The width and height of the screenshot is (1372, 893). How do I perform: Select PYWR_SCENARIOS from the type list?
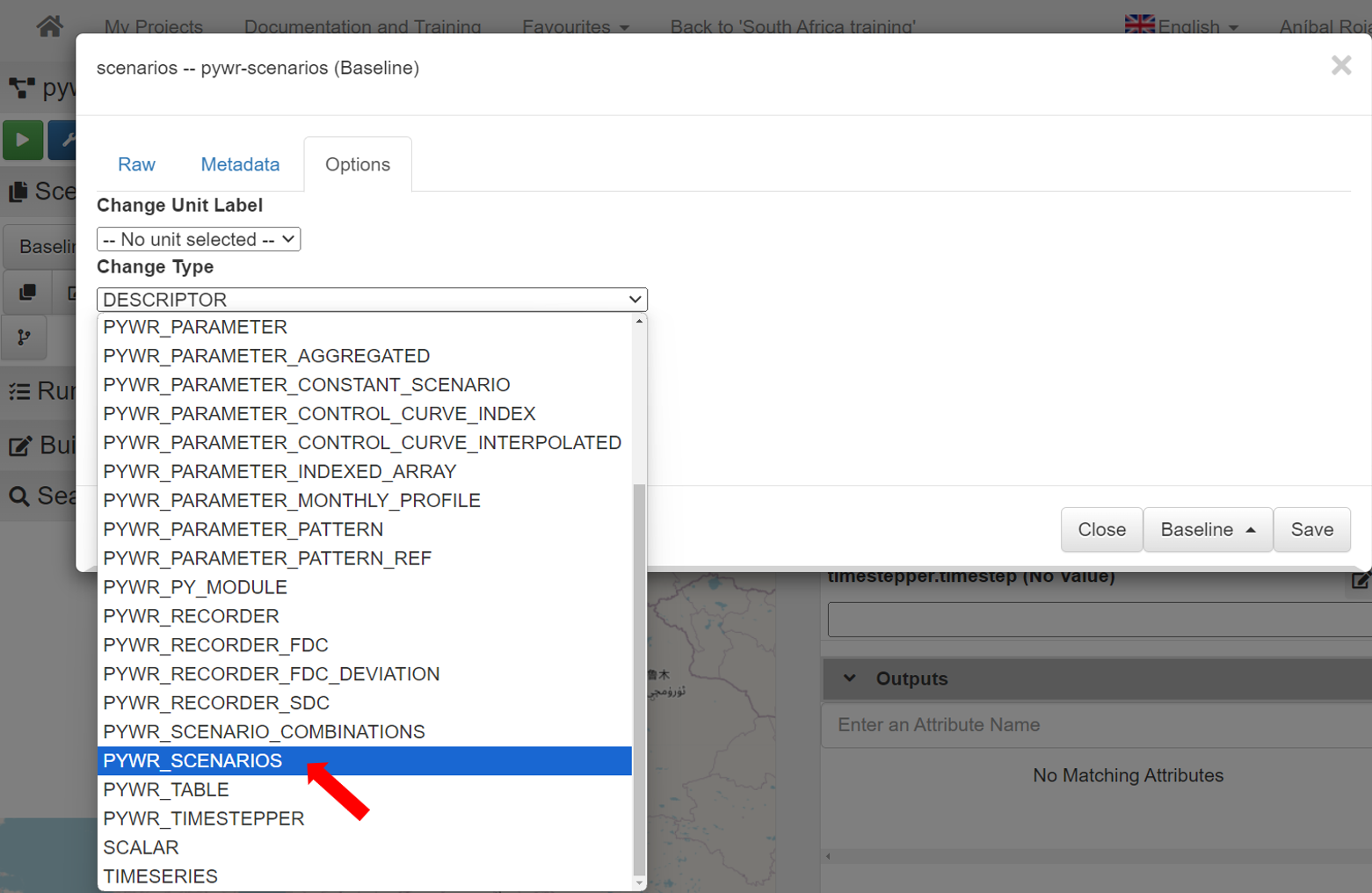coord(193,761)
